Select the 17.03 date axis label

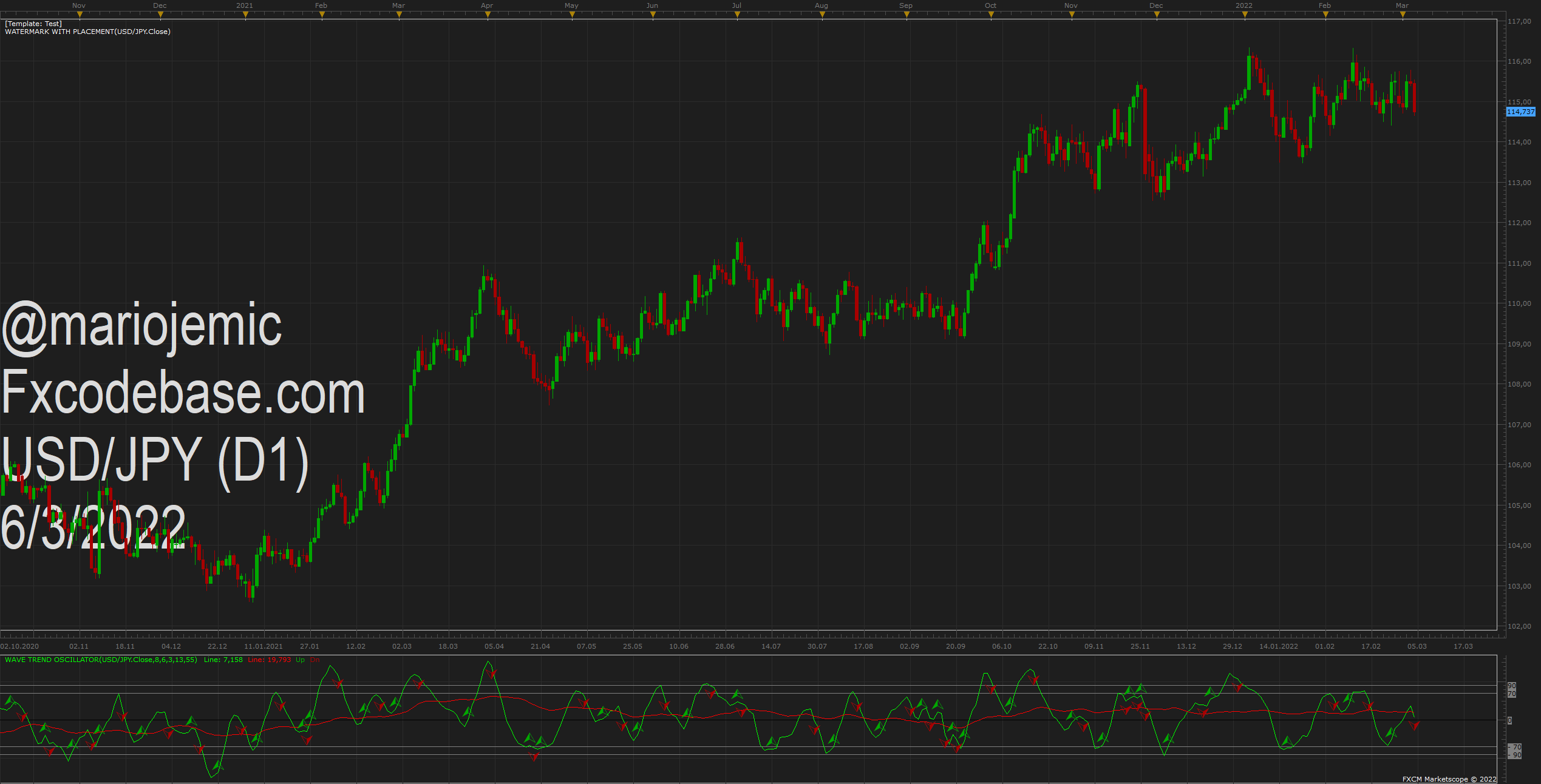[x=1463, y=646]
